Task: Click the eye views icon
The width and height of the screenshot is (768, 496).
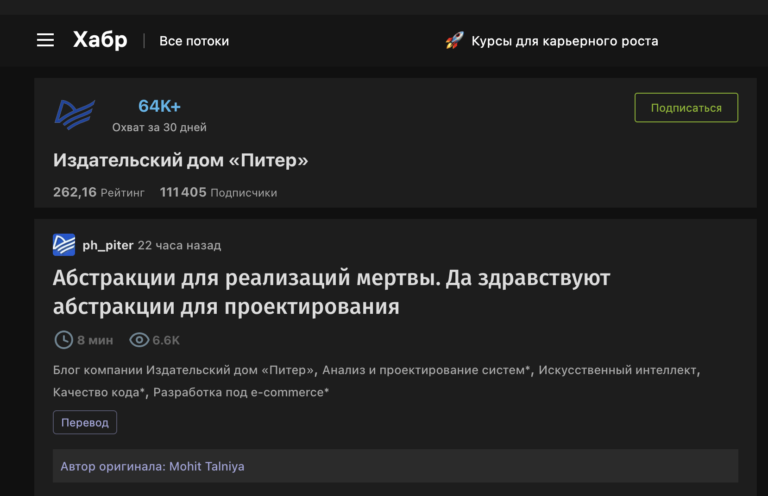Action: [139, 340]
